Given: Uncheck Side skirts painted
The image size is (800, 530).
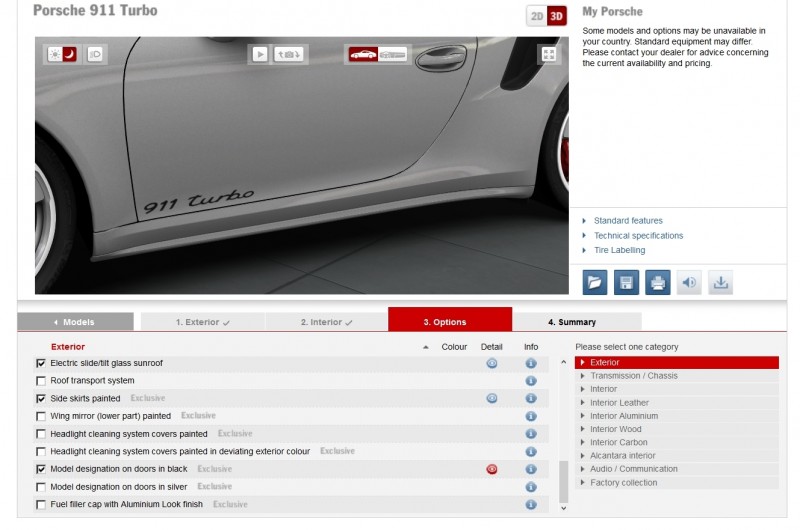Looking at the screenshot, I should click(x=41, y=399).
